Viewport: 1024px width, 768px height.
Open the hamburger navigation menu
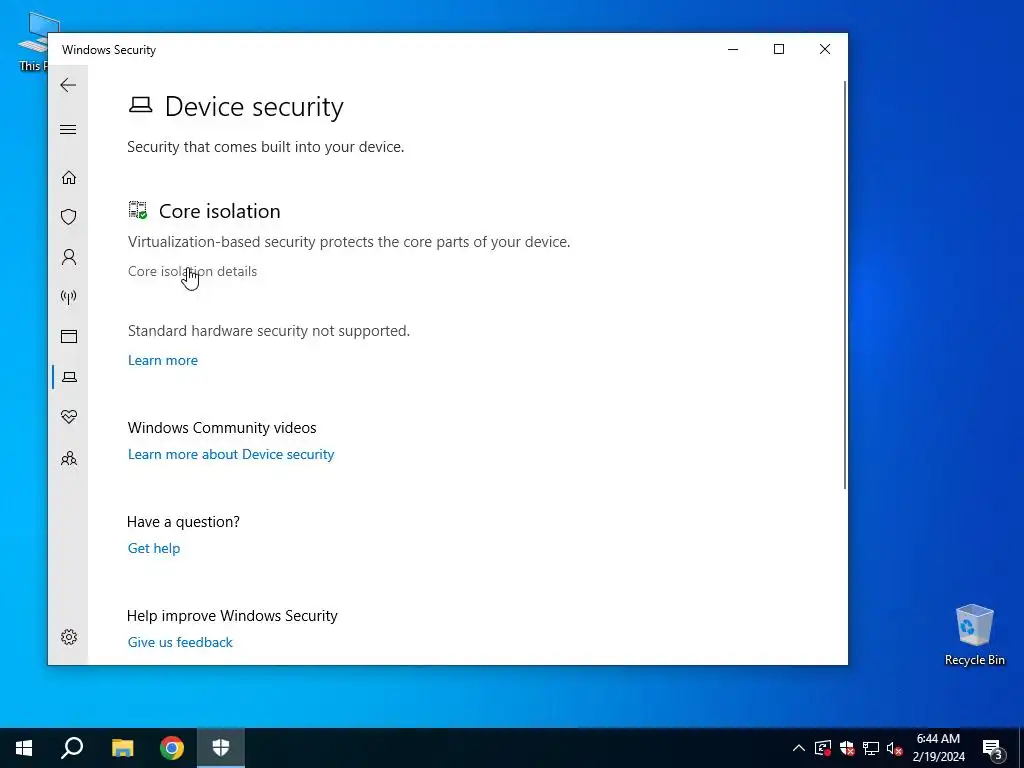68,129
